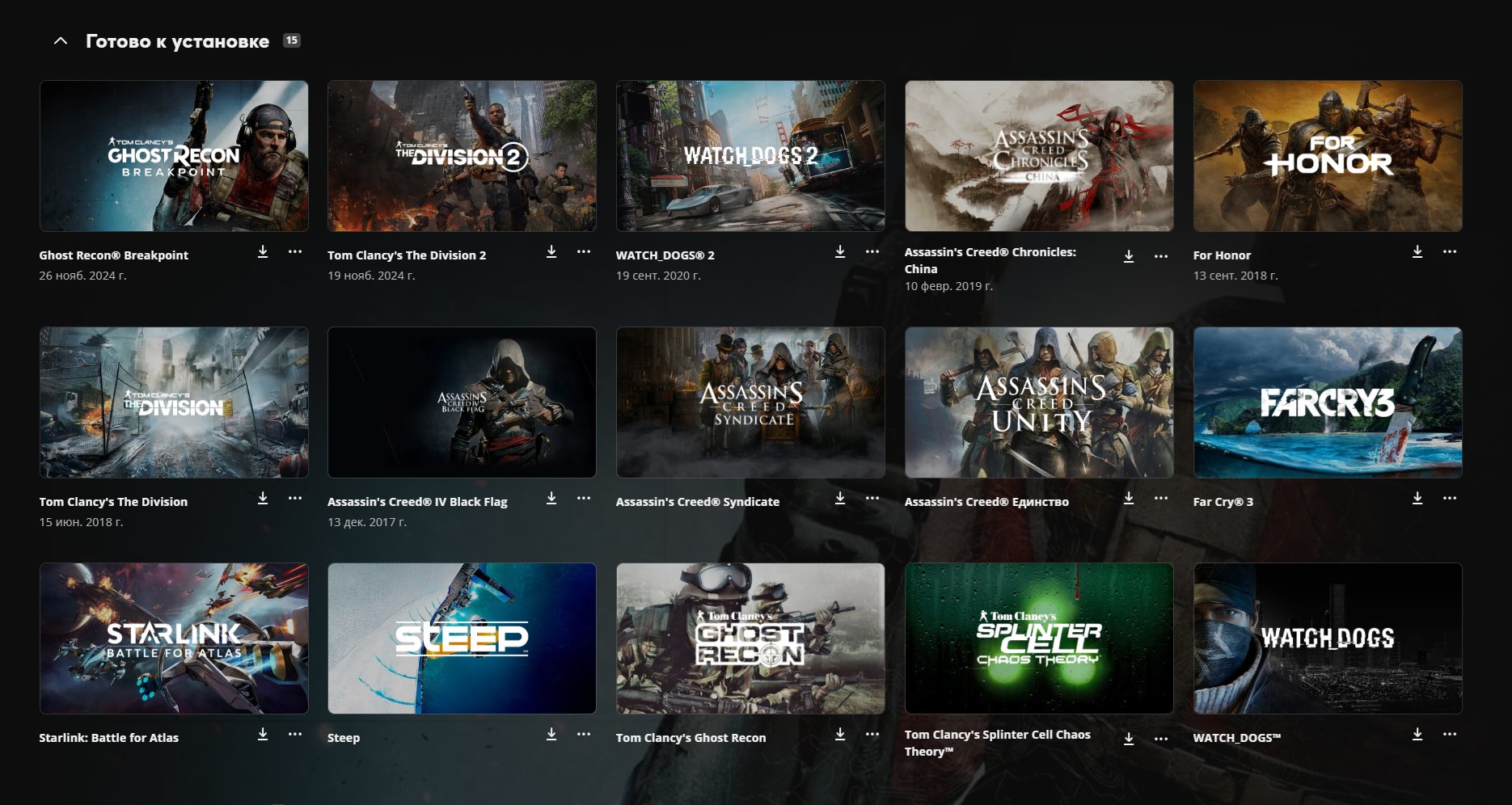The height and width of the screenshot is (805, 1512).
Task: Open more options for Assassin's Creed Единство
Action: point(1161,499)
